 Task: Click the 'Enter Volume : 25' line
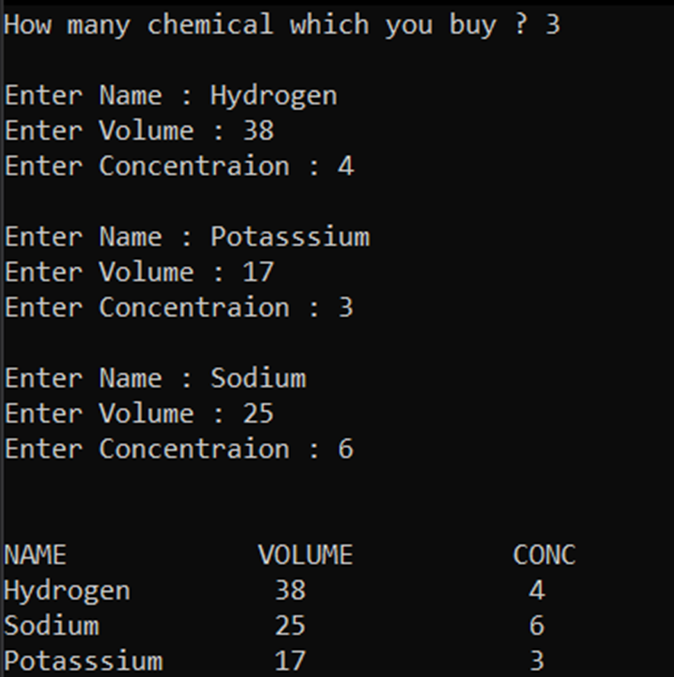point(139,414)
